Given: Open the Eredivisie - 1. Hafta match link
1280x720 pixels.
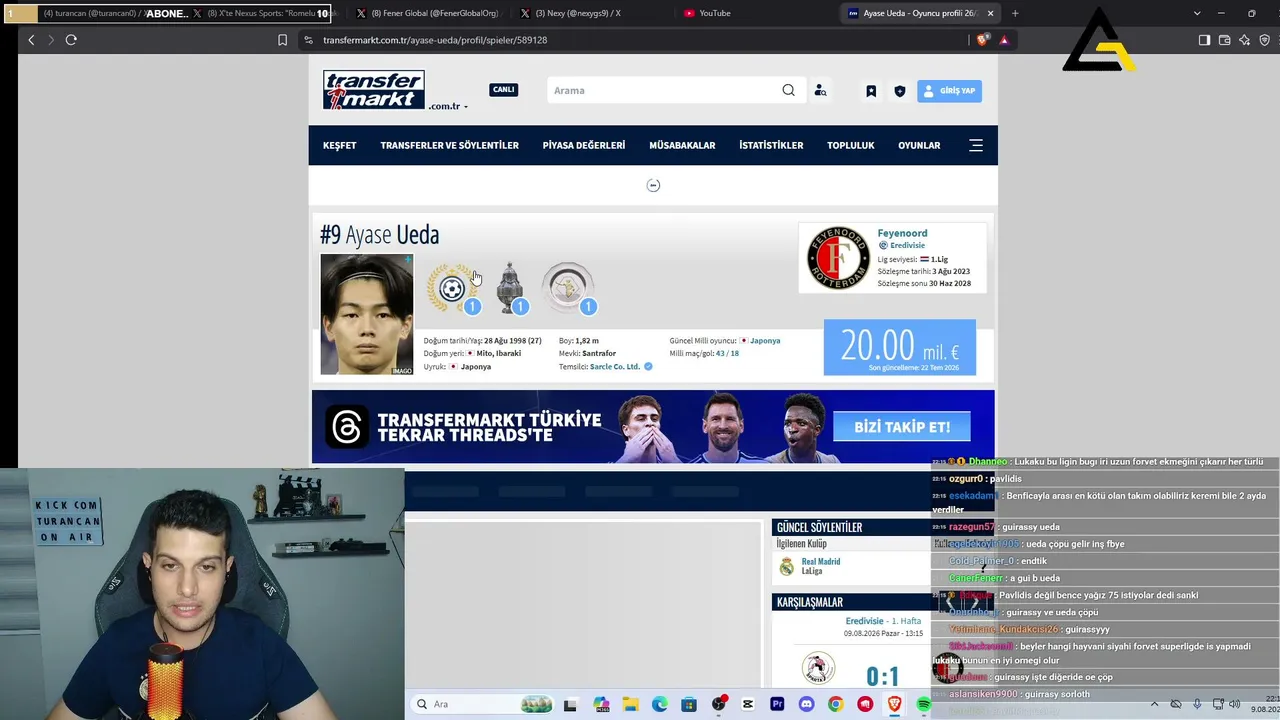Looking at the screenshot, I should point(884,621).
